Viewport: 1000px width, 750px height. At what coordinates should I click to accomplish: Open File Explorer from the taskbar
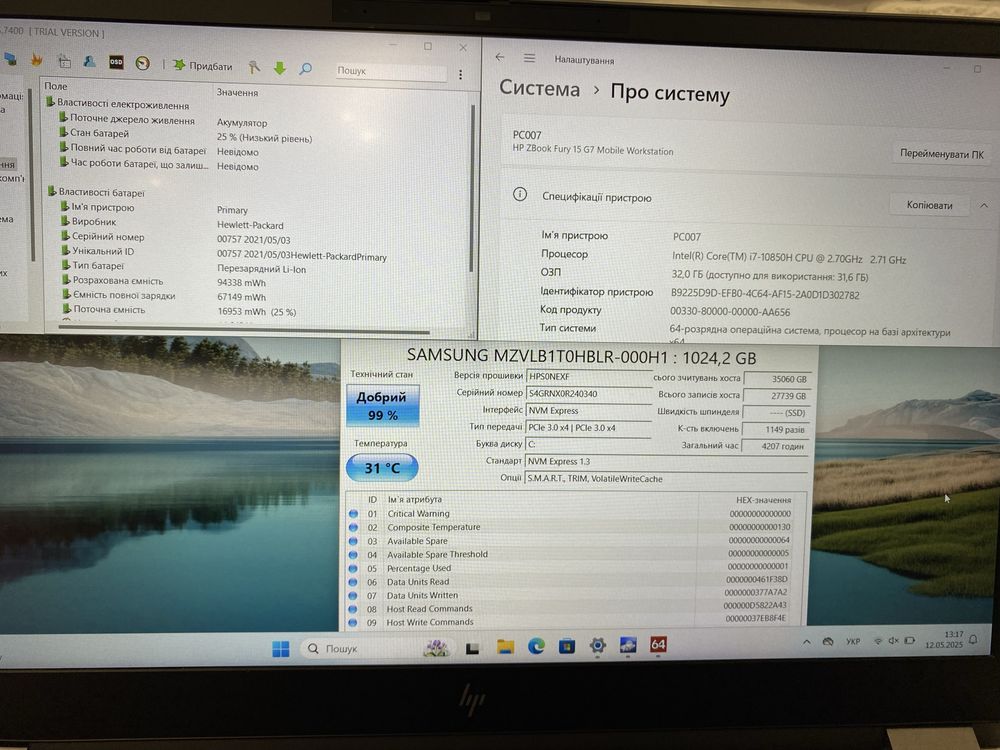click(x=505, y=648)
